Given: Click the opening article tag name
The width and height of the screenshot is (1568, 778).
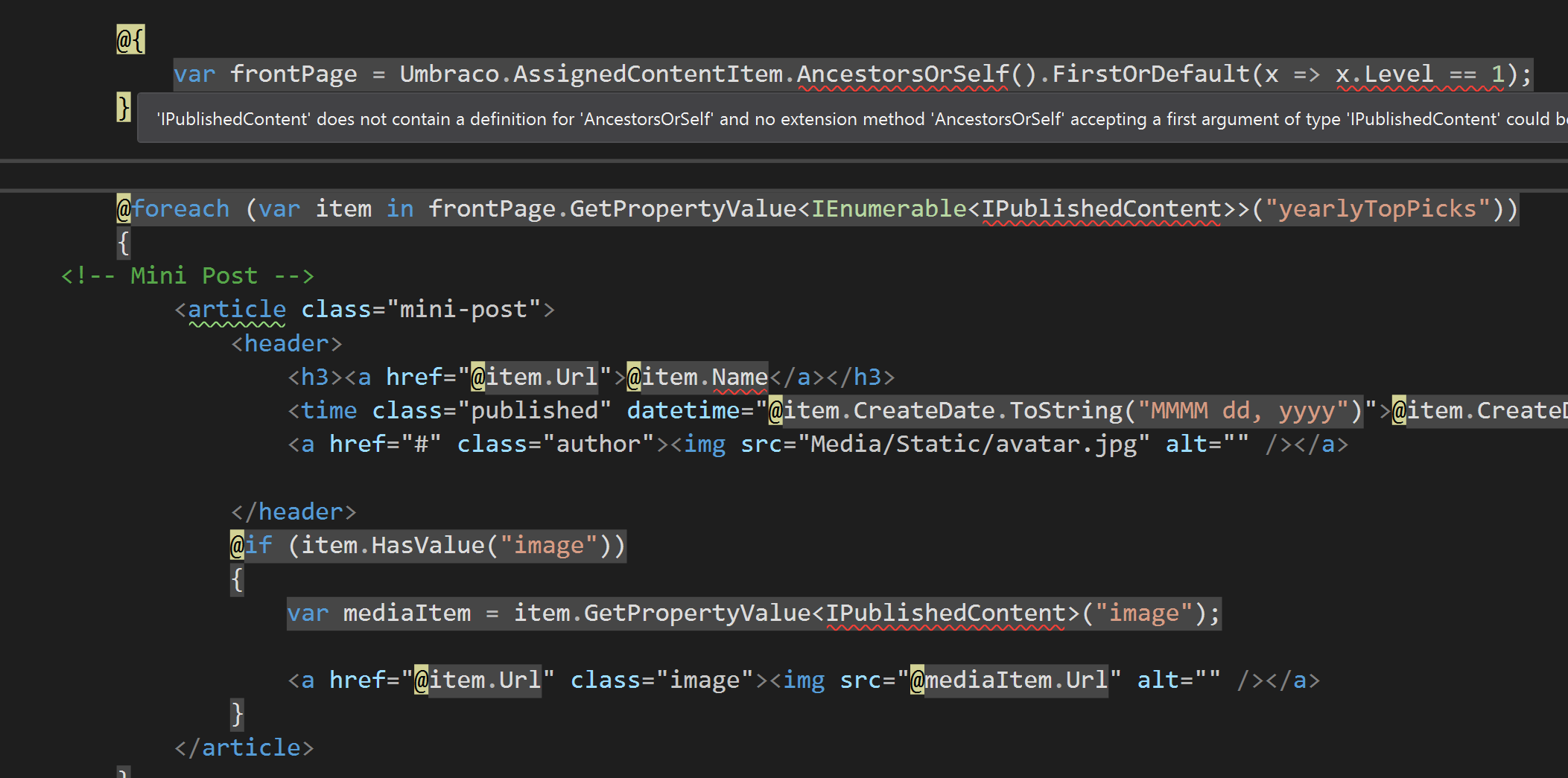Looking at the screenshot, I should [x=236, y=310].
